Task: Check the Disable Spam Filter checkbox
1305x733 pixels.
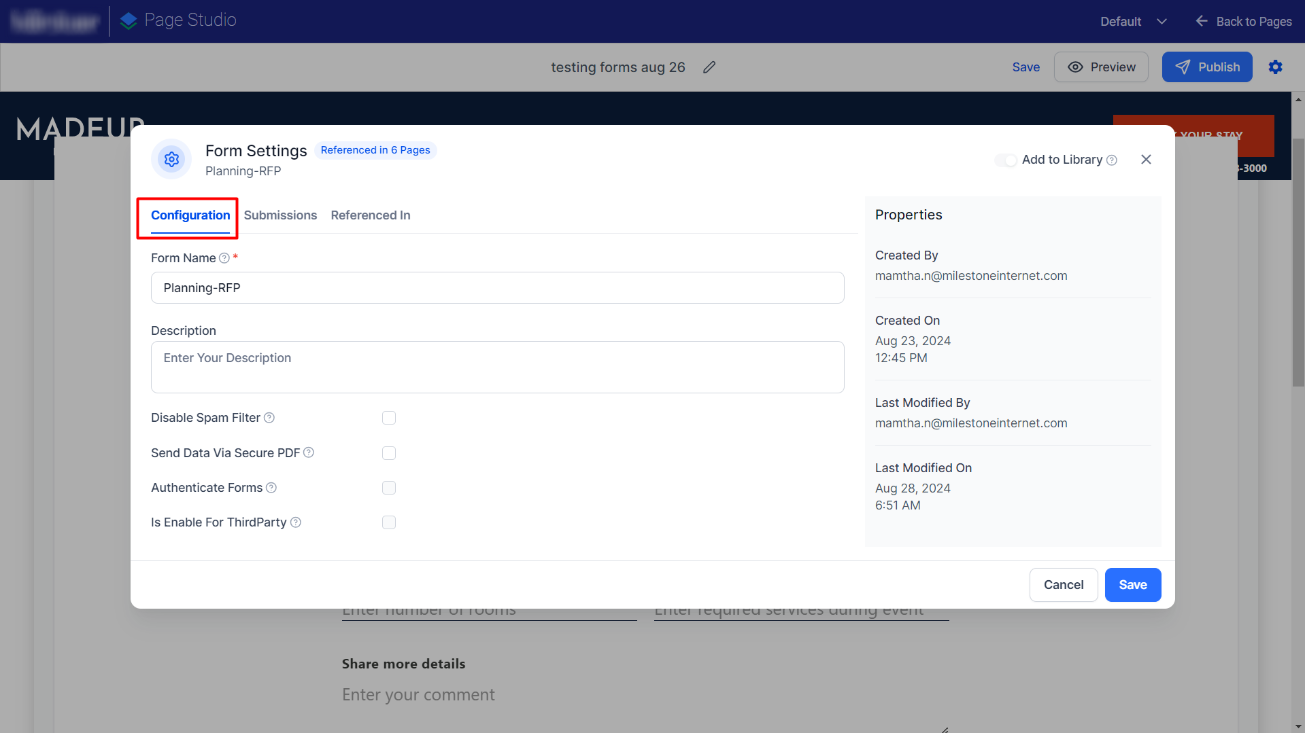Action: [389, 418]
